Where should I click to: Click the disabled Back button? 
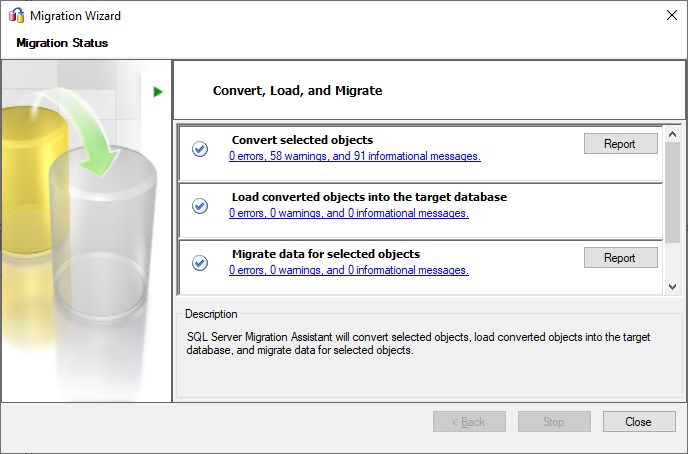point(469,422)
